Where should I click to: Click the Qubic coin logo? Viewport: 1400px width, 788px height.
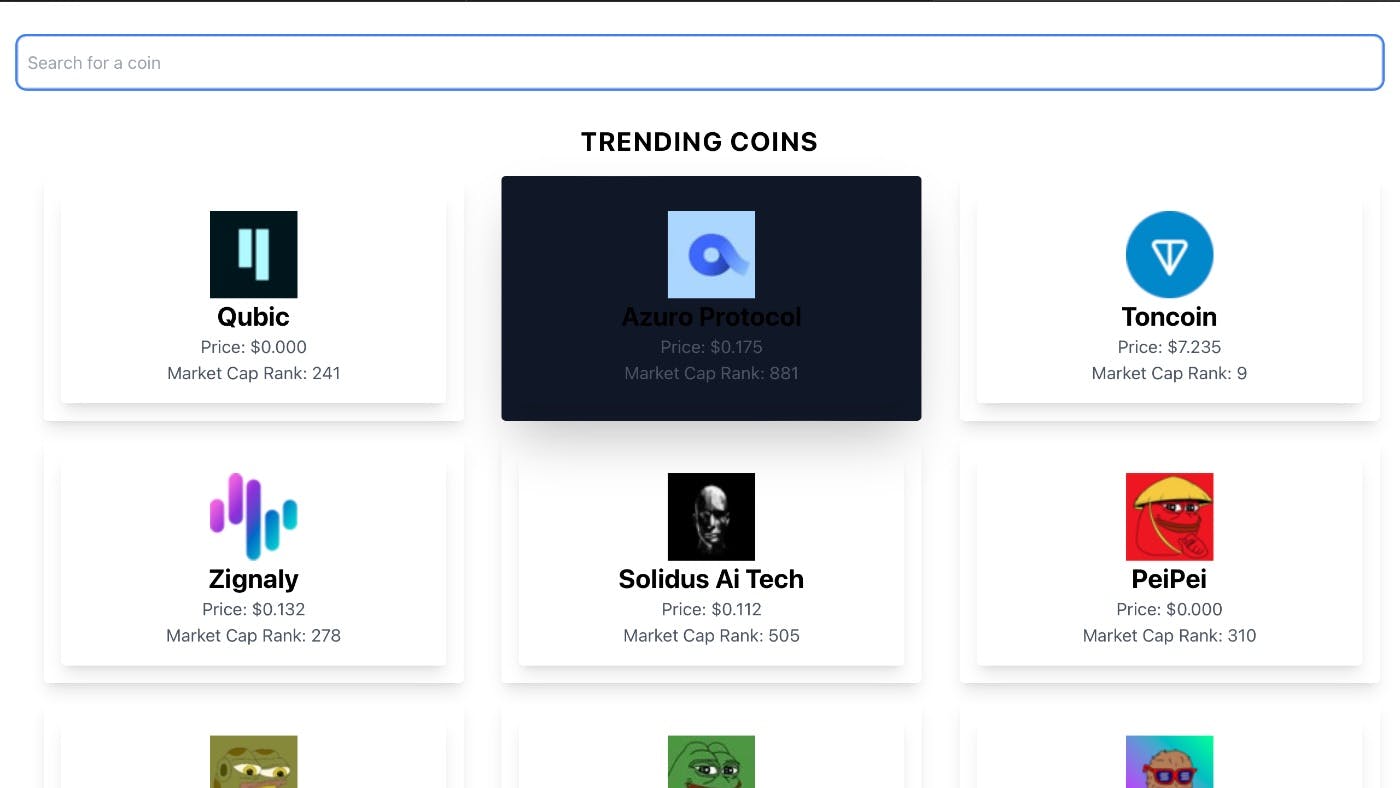click(x=253, y=254)
